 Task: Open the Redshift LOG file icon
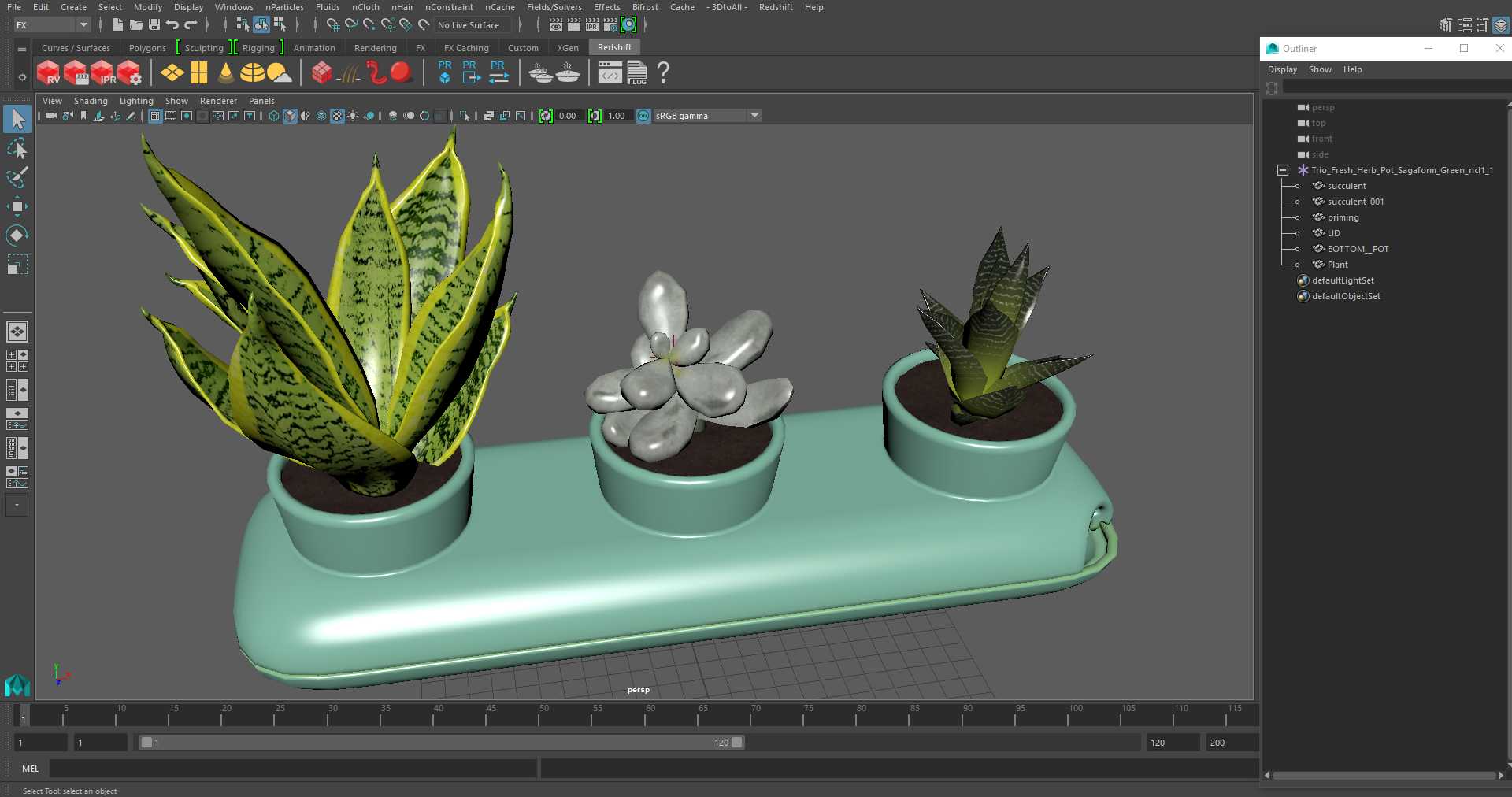tap(637, 73)
